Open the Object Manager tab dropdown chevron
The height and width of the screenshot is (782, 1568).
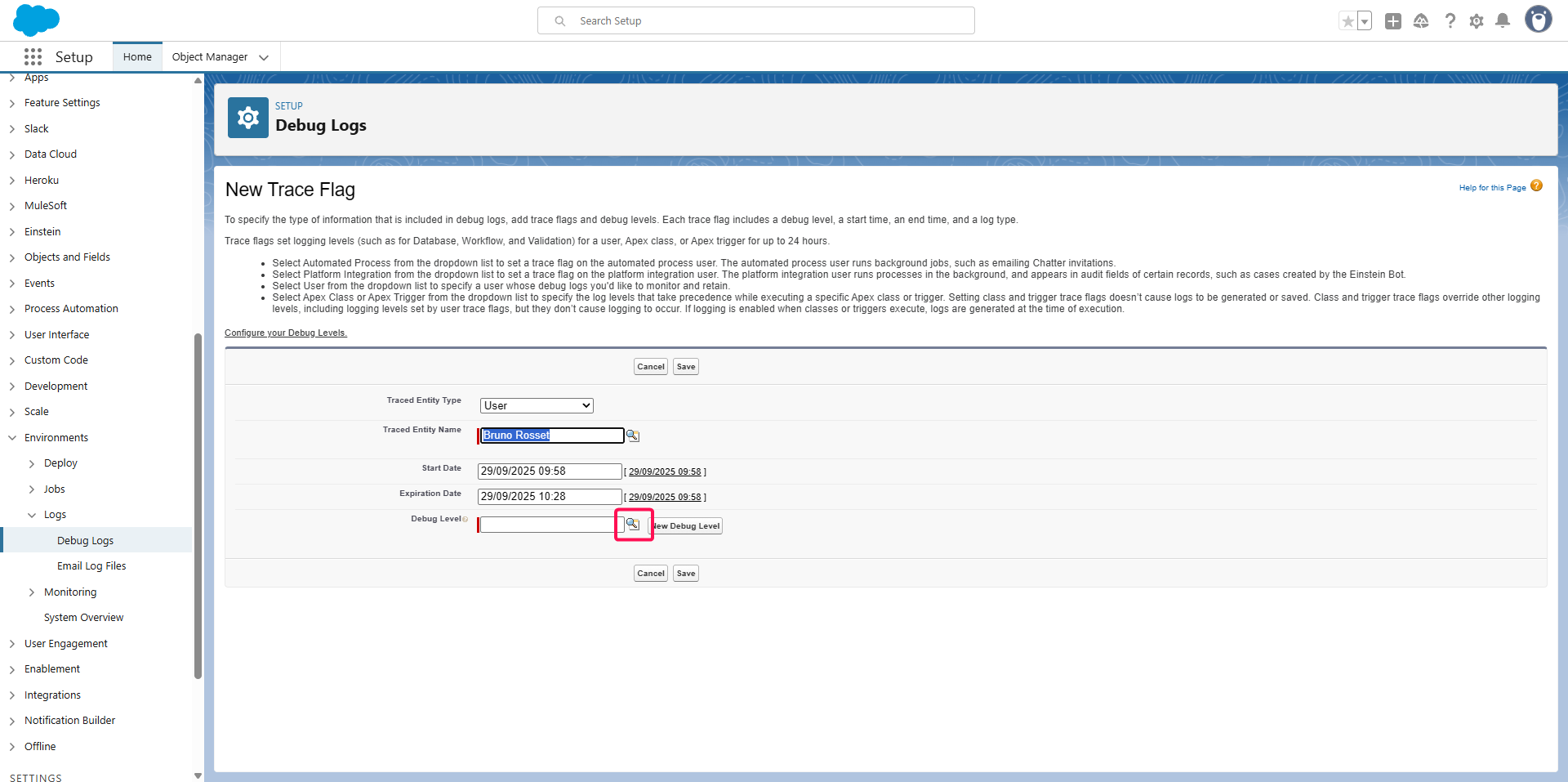264,57
